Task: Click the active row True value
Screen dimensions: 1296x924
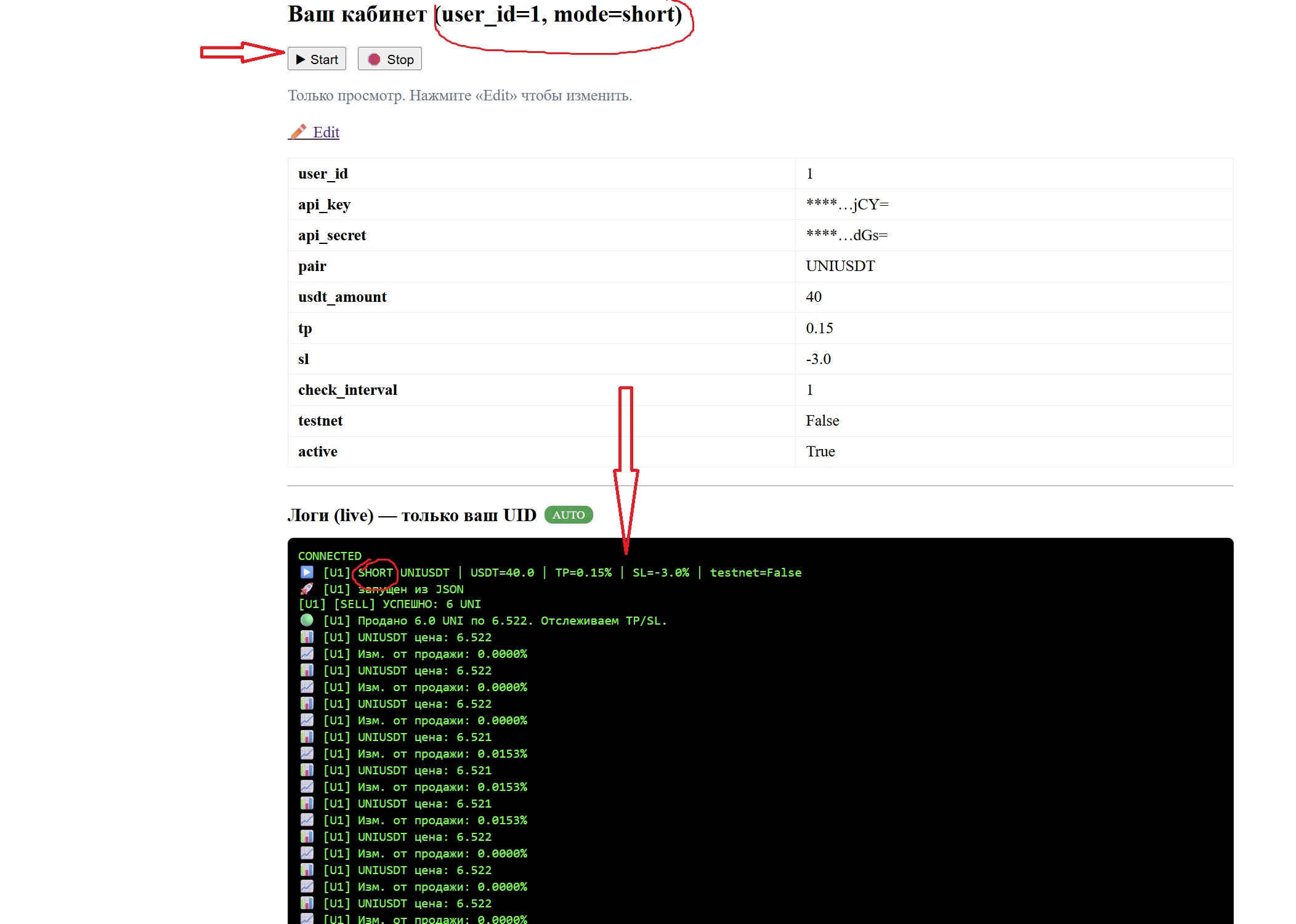Action: [820, 452]
